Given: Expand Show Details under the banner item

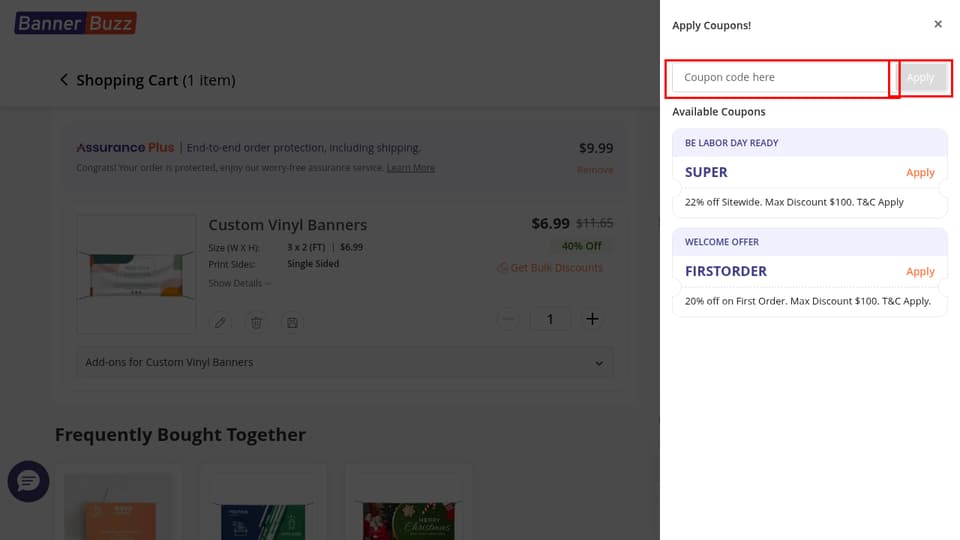Looking at the screenshot, I should [239, 283].
